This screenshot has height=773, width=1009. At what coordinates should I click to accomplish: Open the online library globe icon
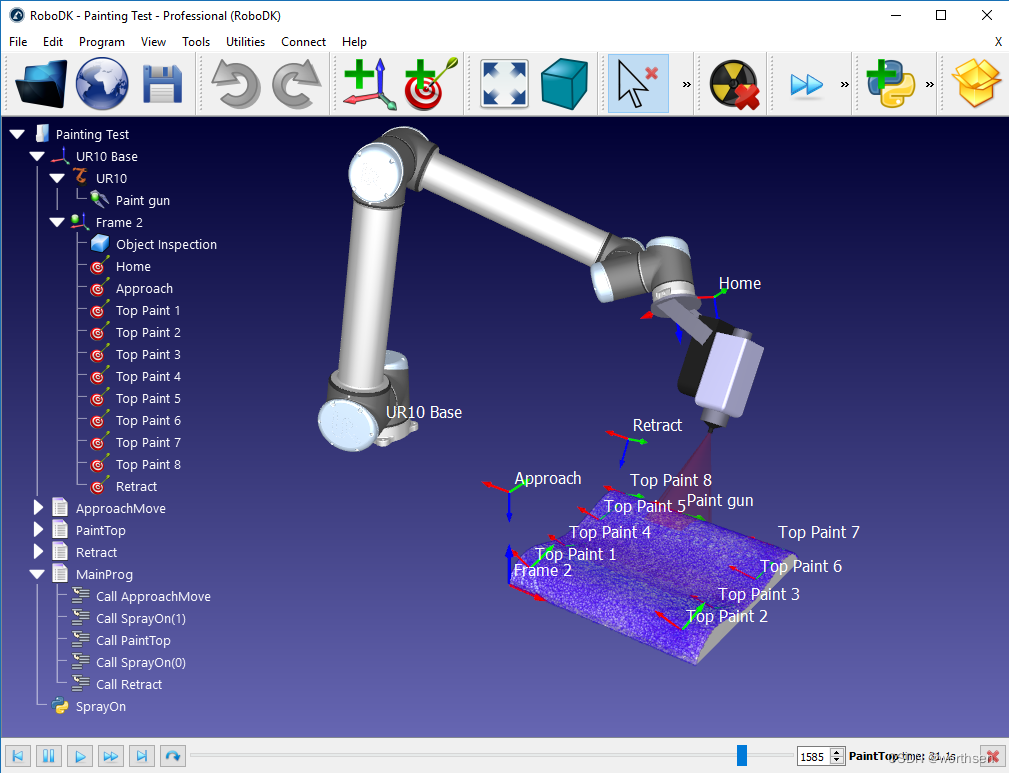pos(102,84)
